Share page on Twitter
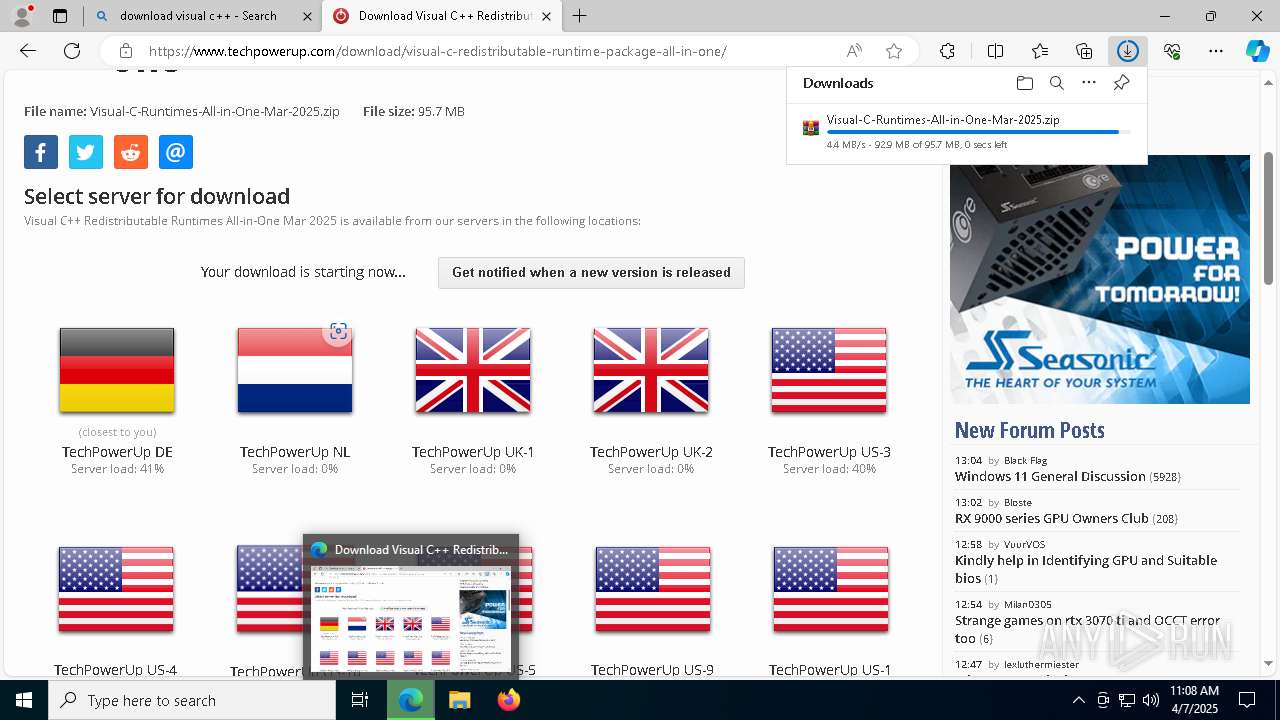 point(86,152)
